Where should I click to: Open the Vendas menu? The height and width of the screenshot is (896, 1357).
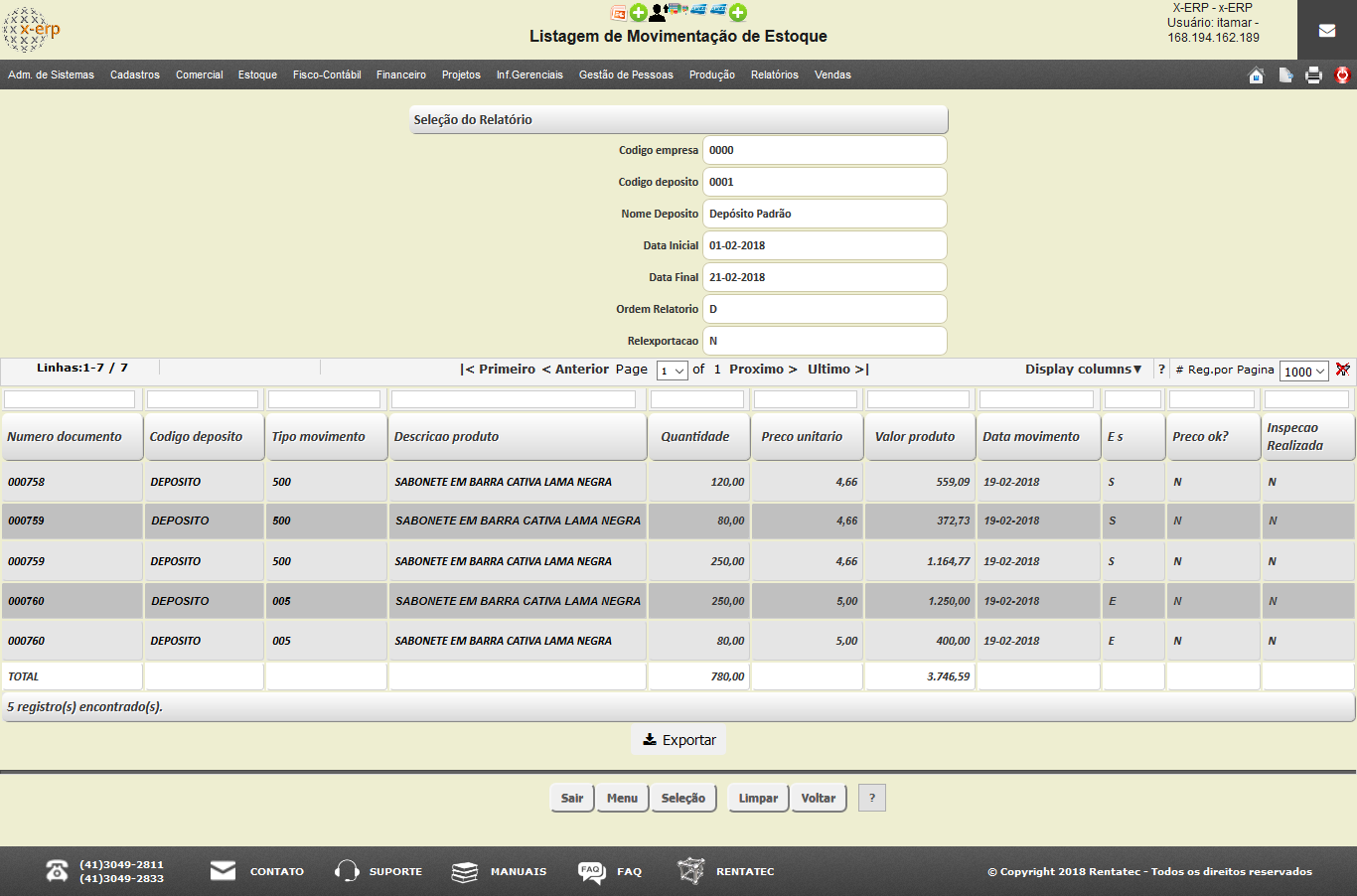[x=832, y=75]
